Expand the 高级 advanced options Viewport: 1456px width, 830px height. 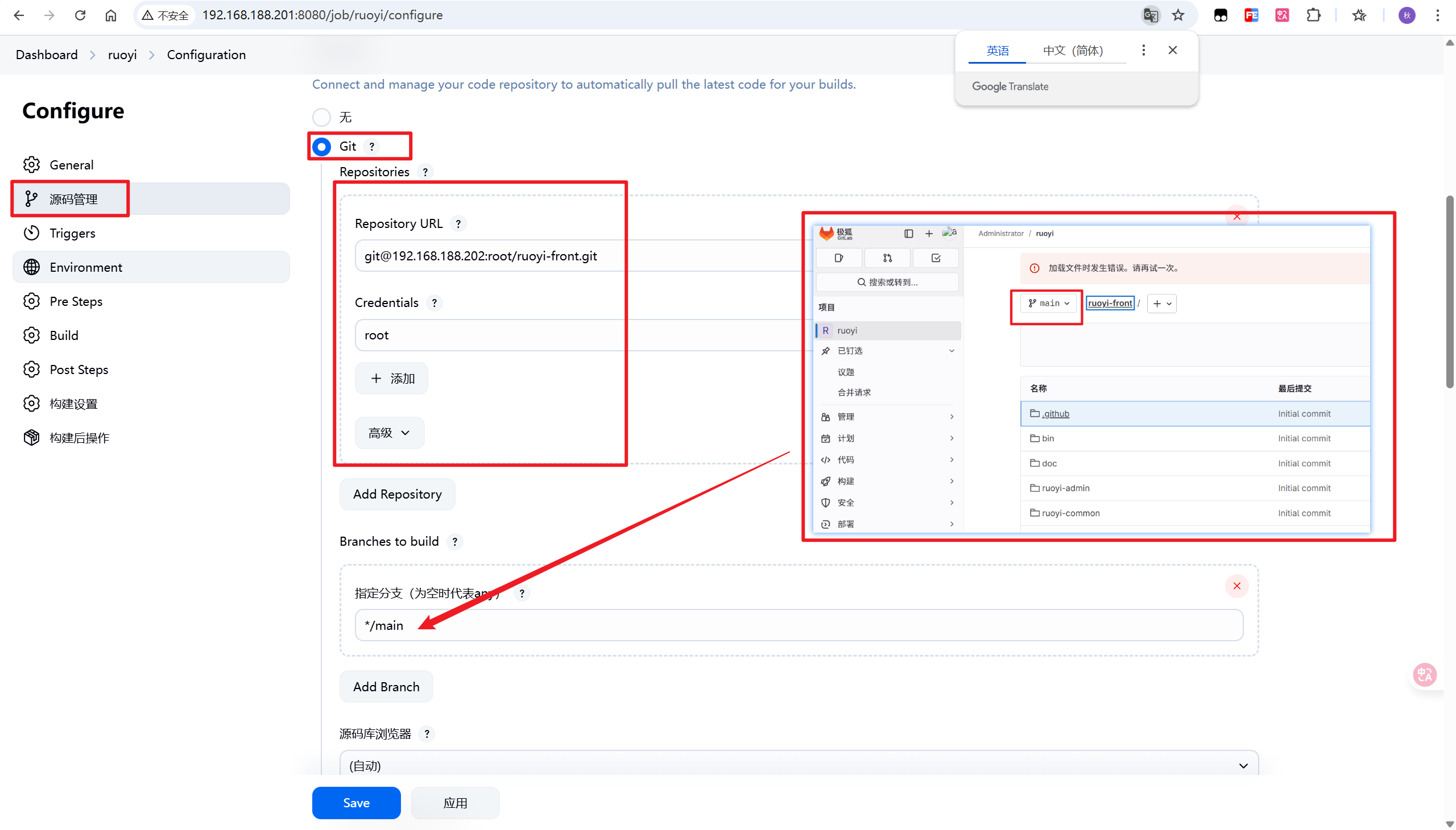point(390,433)
